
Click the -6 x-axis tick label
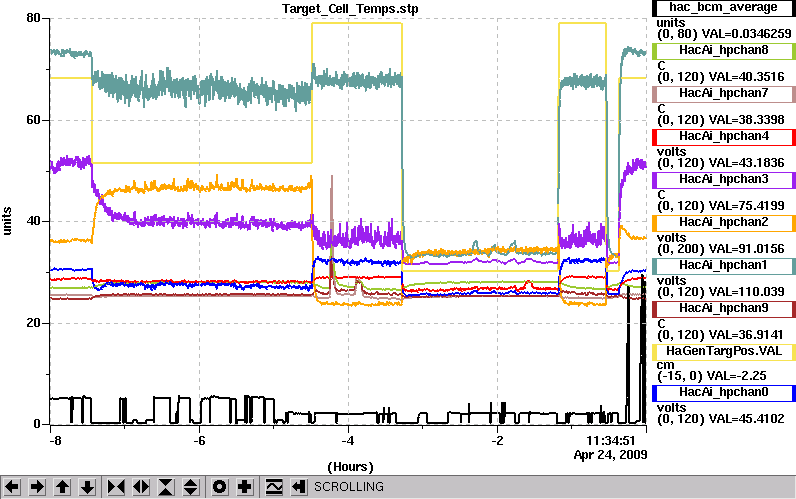(x=200, y=441)
